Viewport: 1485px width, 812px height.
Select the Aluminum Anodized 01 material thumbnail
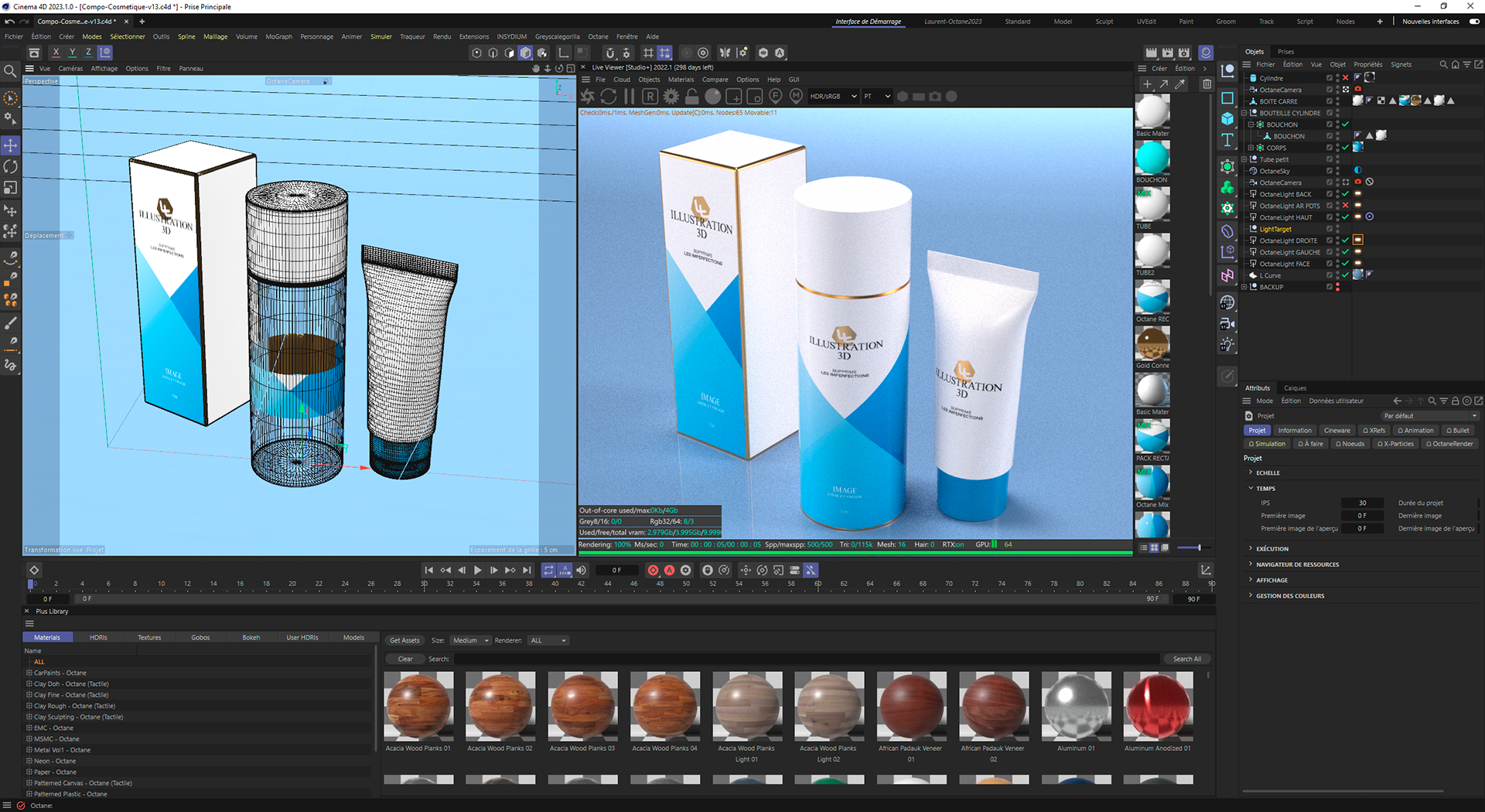[x=1158, y=705]
